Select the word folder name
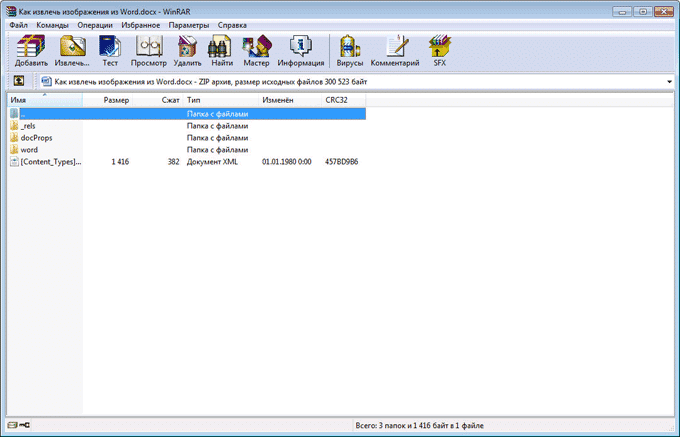680x437 pixels. coord(29,150)
